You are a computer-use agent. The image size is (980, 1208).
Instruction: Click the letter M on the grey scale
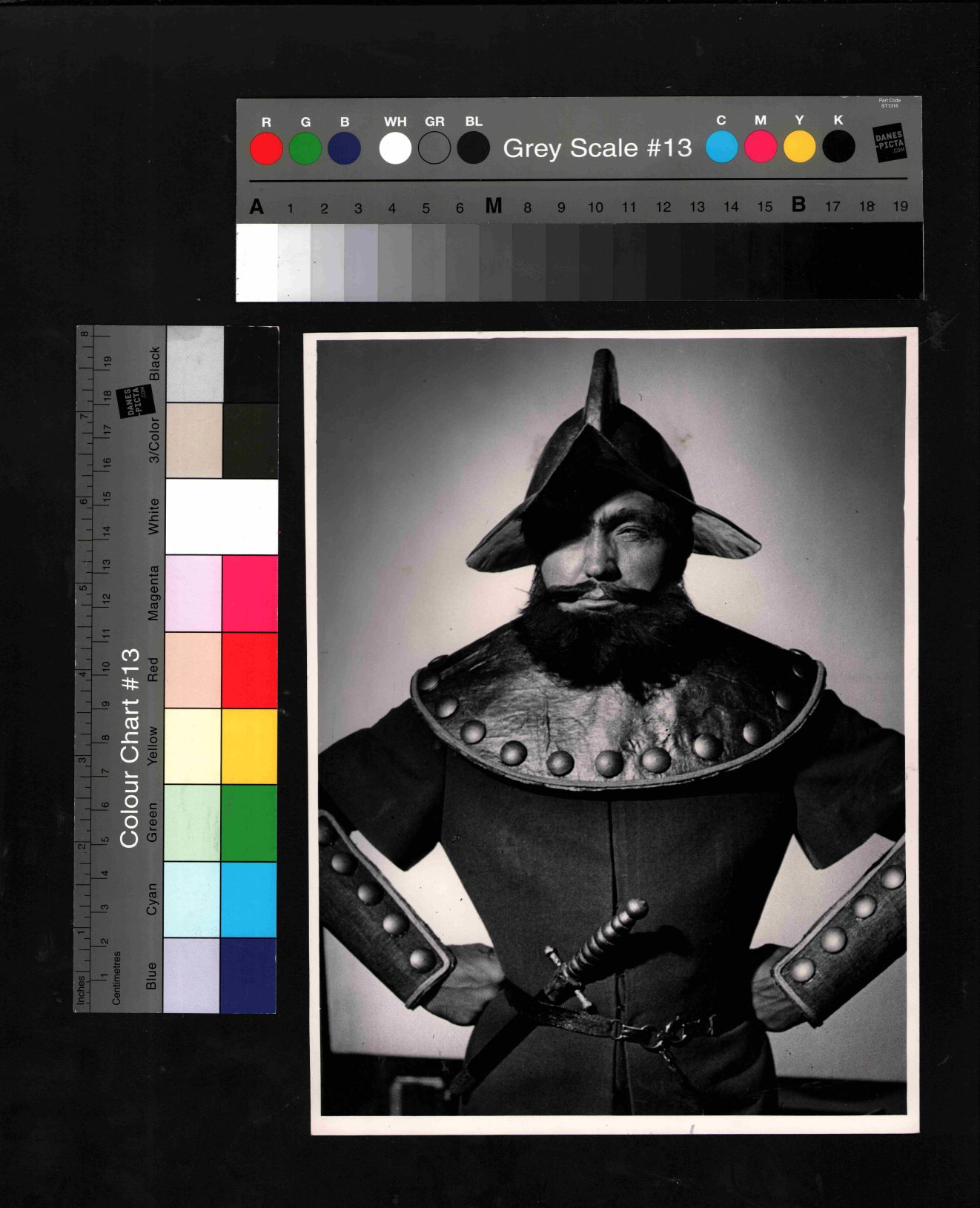(493, 206)
